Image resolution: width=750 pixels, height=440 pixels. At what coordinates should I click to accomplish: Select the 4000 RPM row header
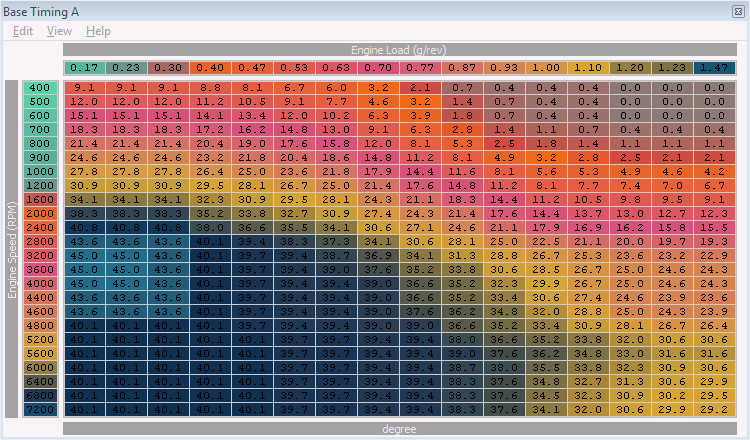pyautogui.click(x=40, y=284)
